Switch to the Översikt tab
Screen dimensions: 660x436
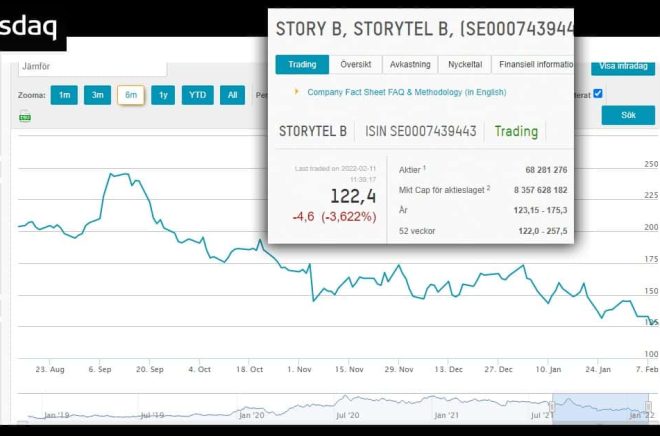356,64
